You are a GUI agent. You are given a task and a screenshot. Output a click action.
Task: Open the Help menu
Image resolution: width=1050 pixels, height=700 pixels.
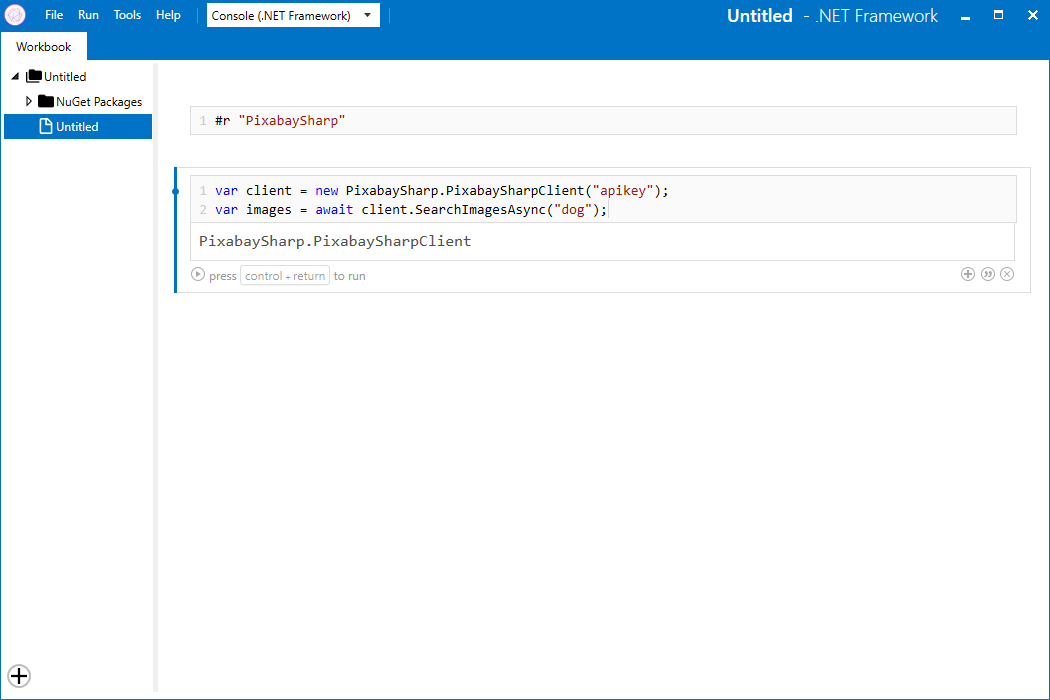point(168,15)
